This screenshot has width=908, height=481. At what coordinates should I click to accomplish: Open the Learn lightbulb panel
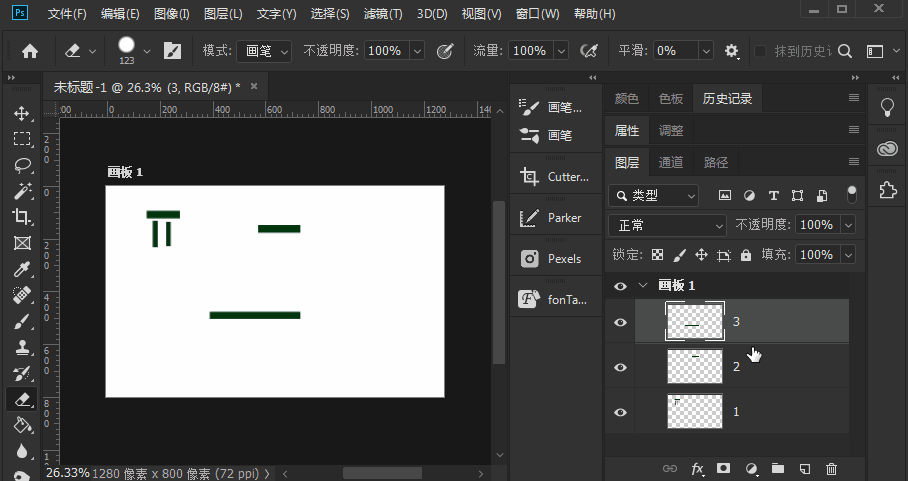pos(887,107)
